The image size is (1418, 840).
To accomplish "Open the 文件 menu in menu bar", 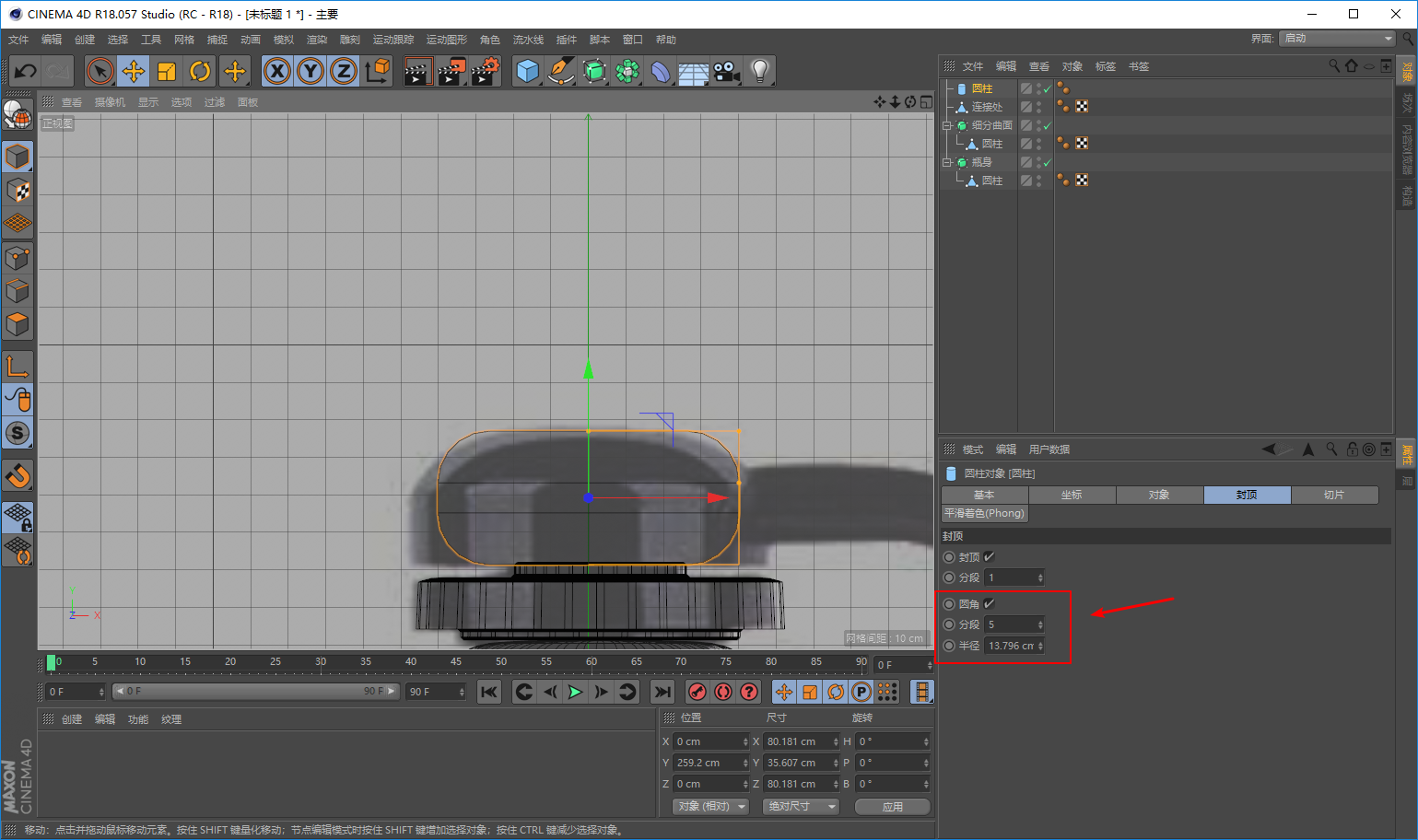I will pos(18,40).
